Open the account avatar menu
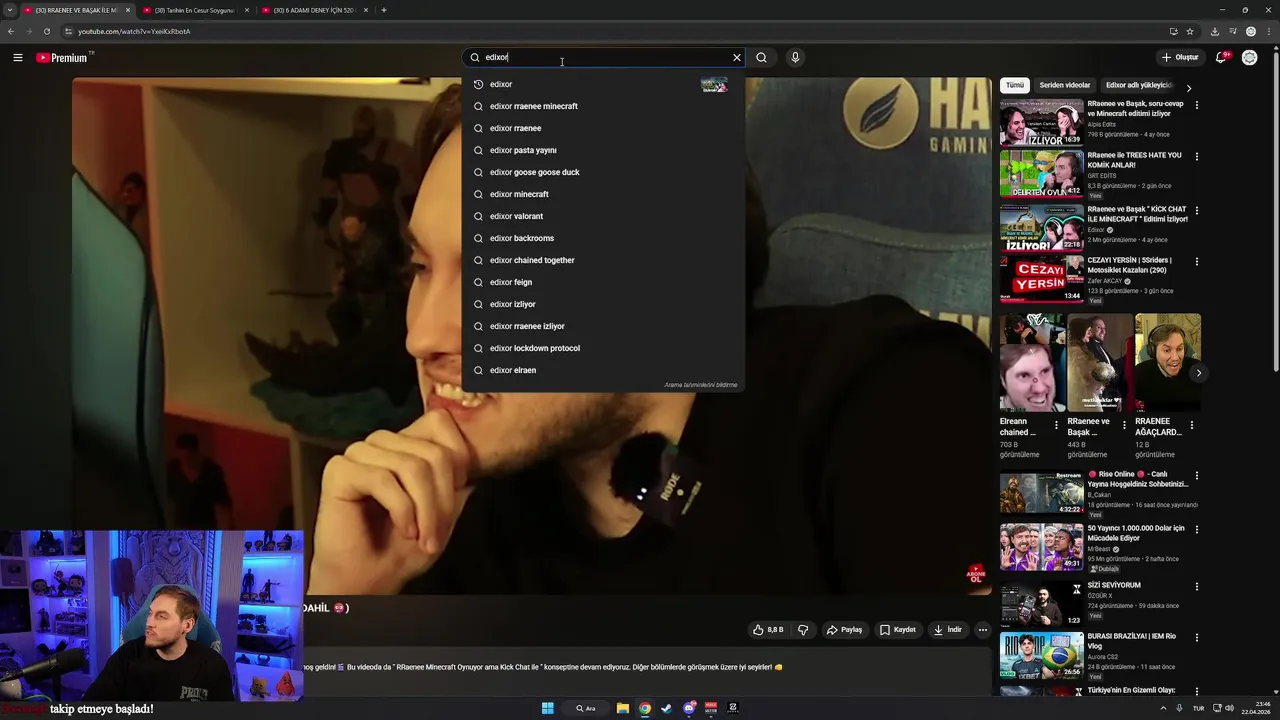The image size is (1280, 720). coord(1249,57)
